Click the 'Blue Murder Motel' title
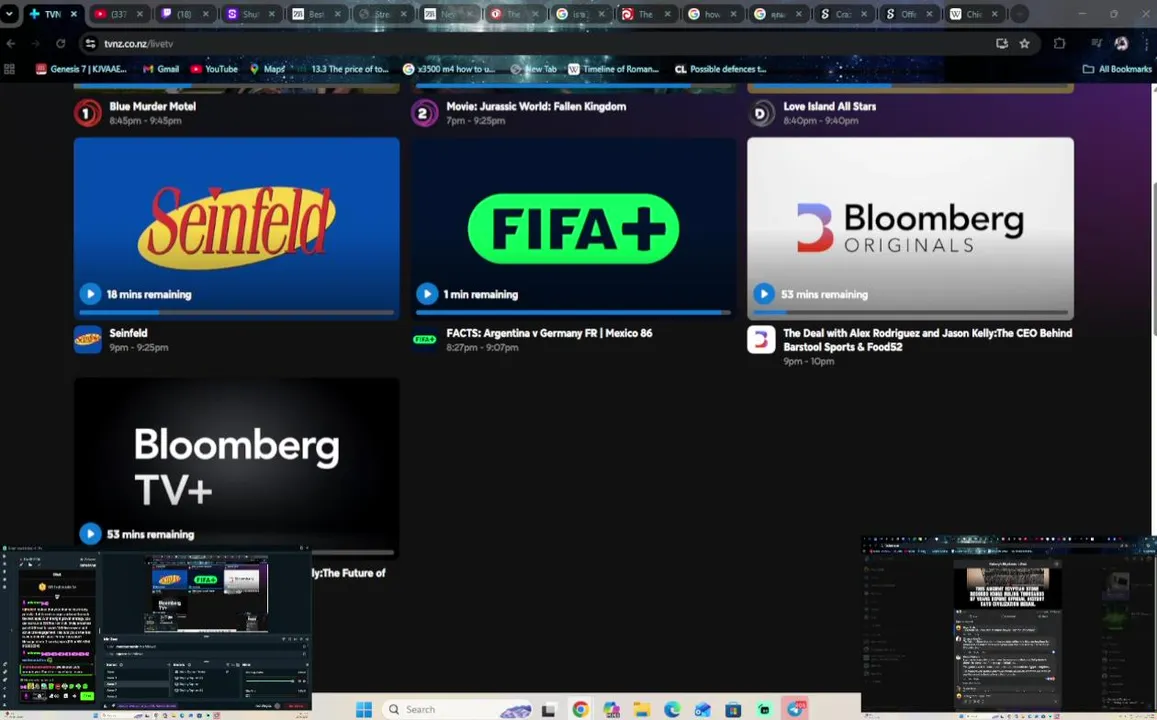This screenshot has height=720, width=1157. point(153,106)
